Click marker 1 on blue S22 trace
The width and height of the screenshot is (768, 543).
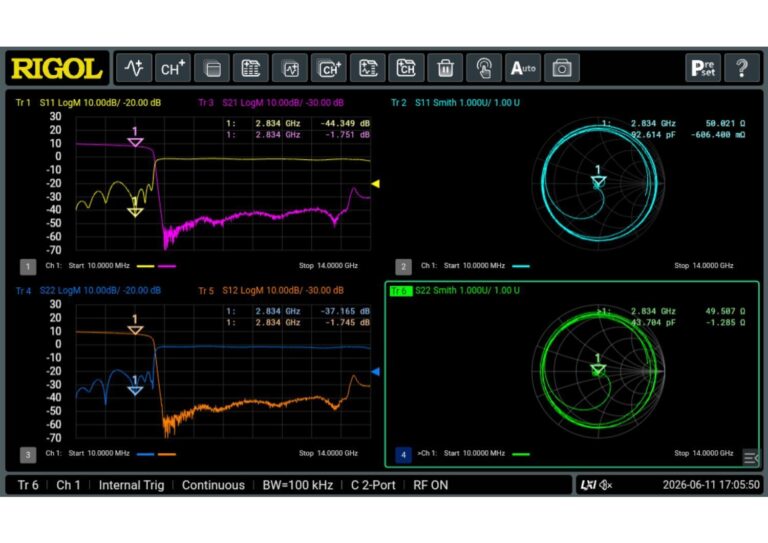(x=135, y=390)
